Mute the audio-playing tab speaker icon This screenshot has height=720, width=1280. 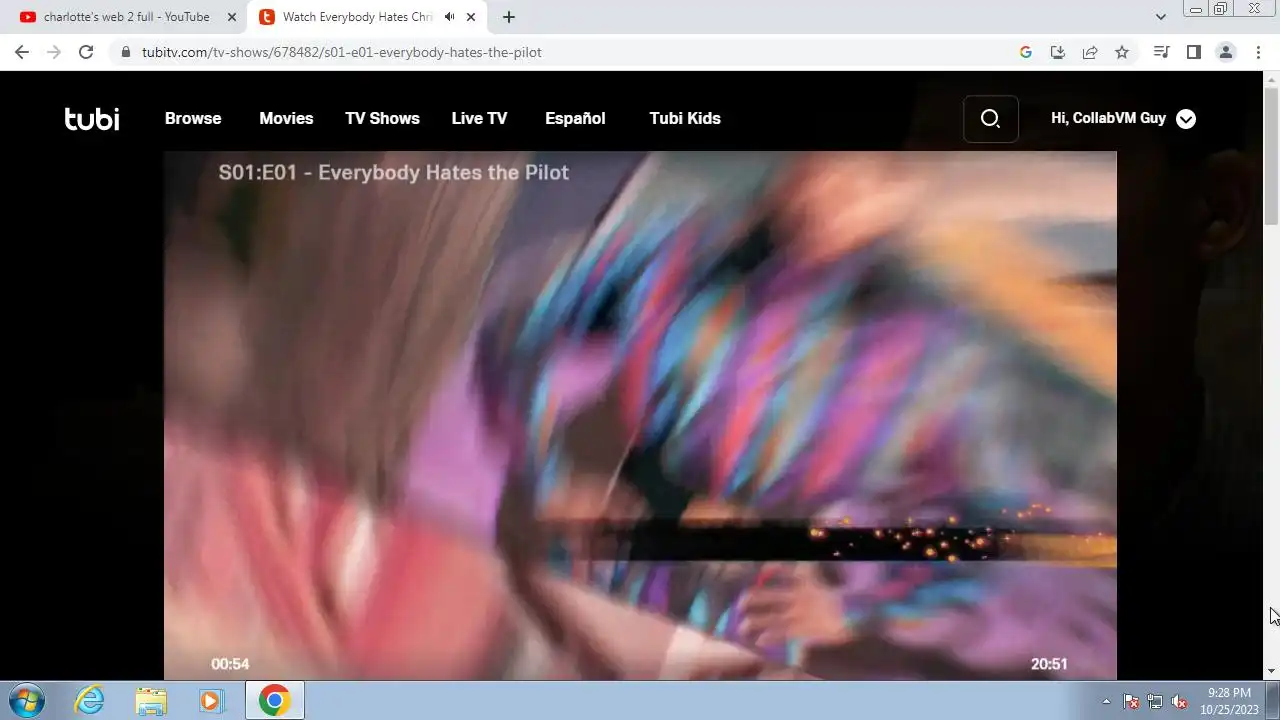[450, 17]
